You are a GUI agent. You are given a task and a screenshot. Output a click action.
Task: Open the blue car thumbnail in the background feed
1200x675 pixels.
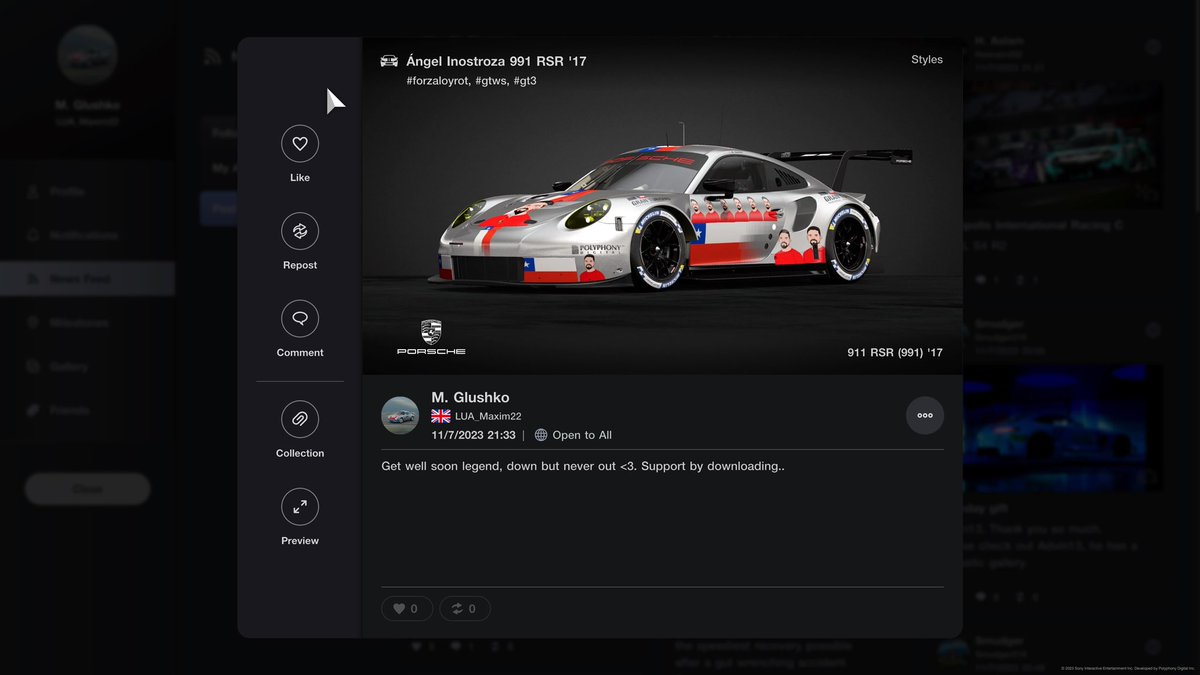1062,427
